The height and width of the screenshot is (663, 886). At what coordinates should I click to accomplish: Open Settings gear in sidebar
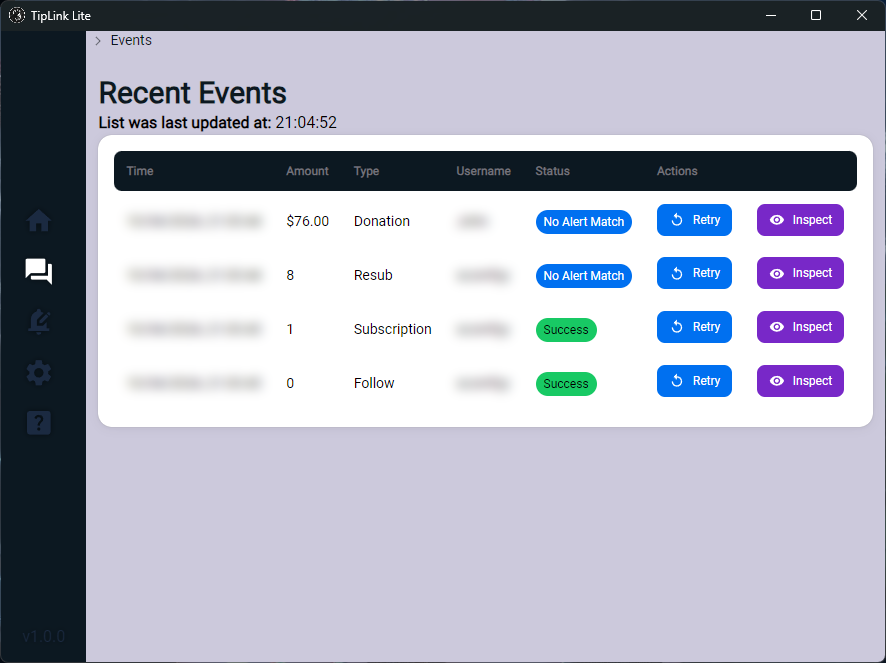(x=38, y=372)
